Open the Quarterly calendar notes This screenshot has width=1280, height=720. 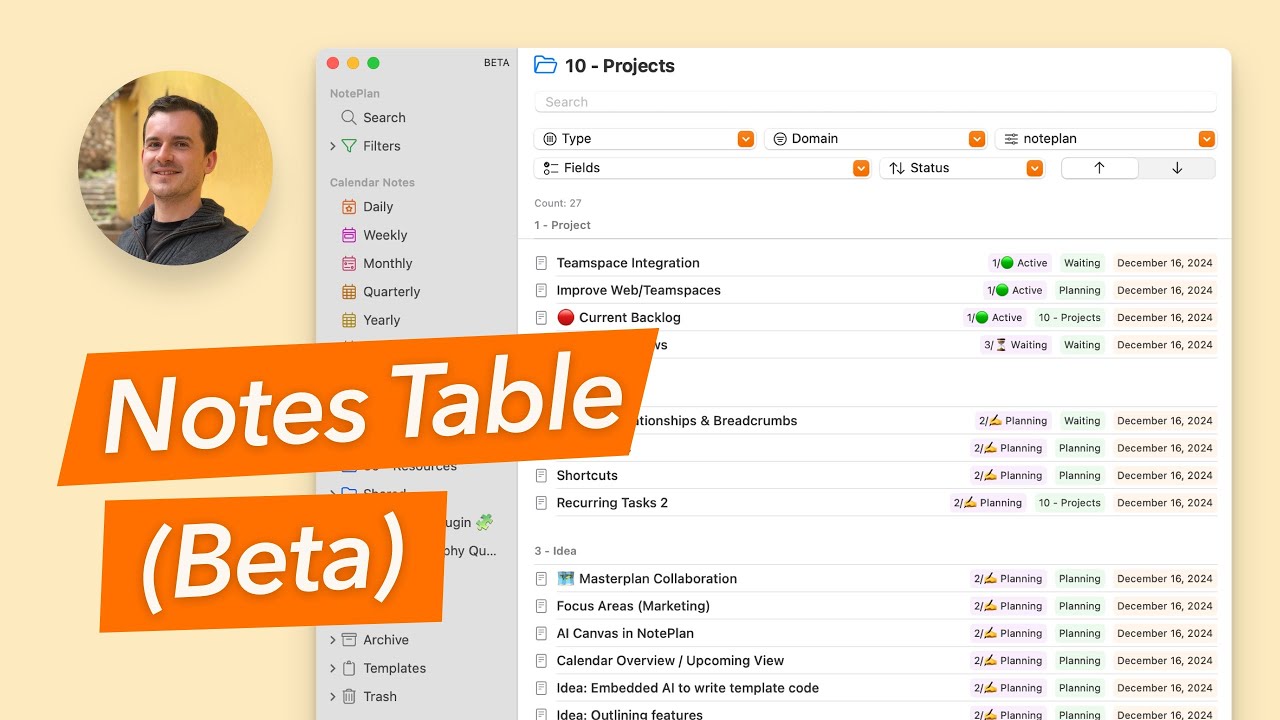click(381, 292)
